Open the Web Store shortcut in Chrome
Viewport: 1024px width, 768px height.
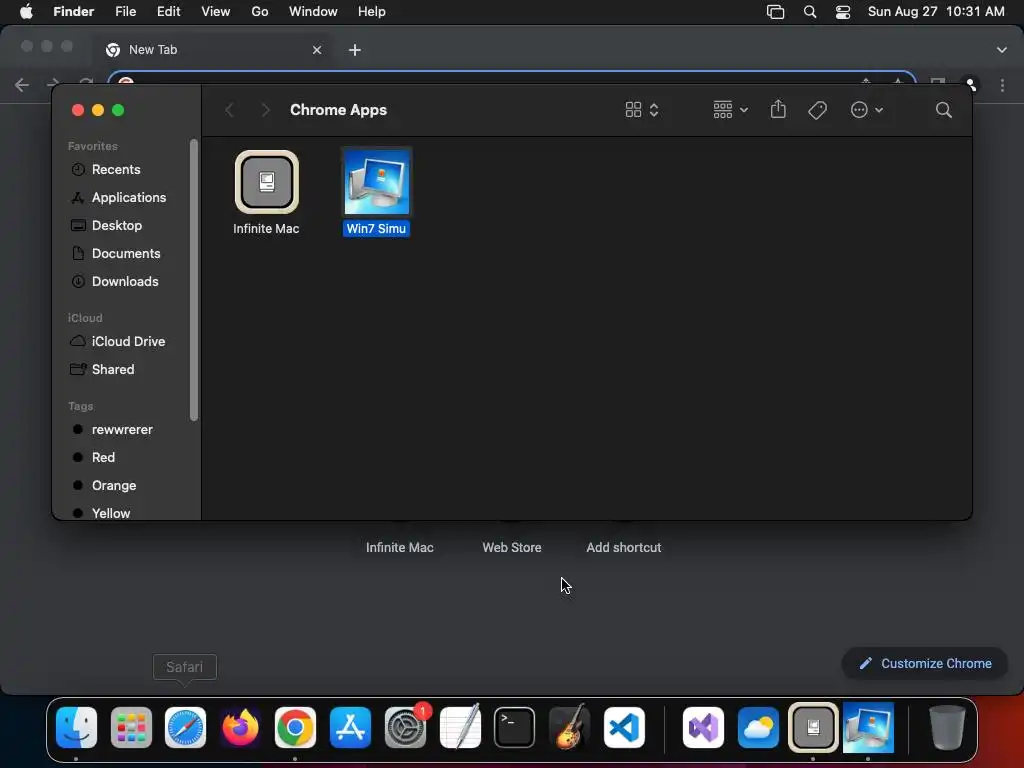512,547
